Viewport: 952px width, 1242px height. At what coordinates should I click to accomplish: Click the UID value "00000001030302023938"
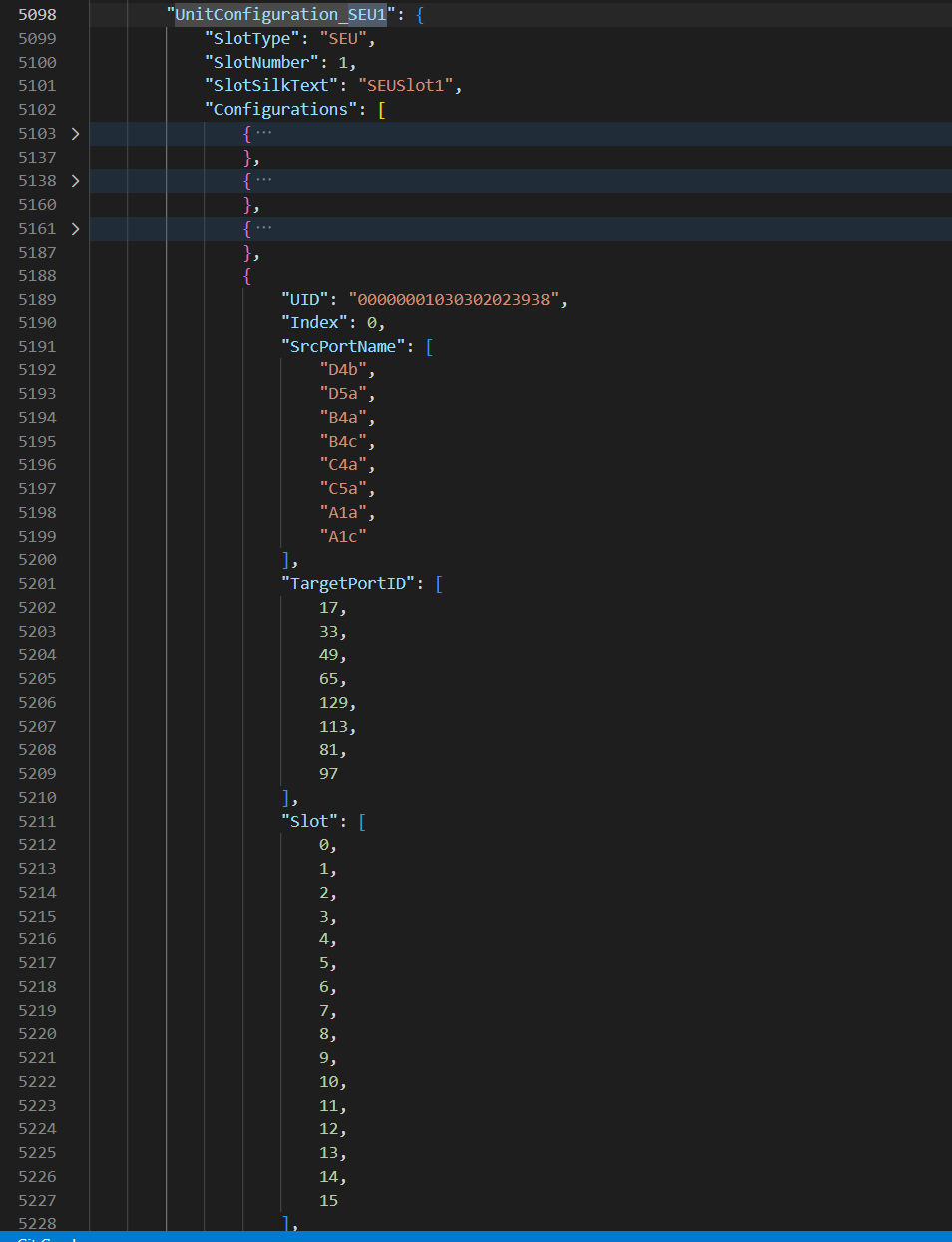(458, 300)
